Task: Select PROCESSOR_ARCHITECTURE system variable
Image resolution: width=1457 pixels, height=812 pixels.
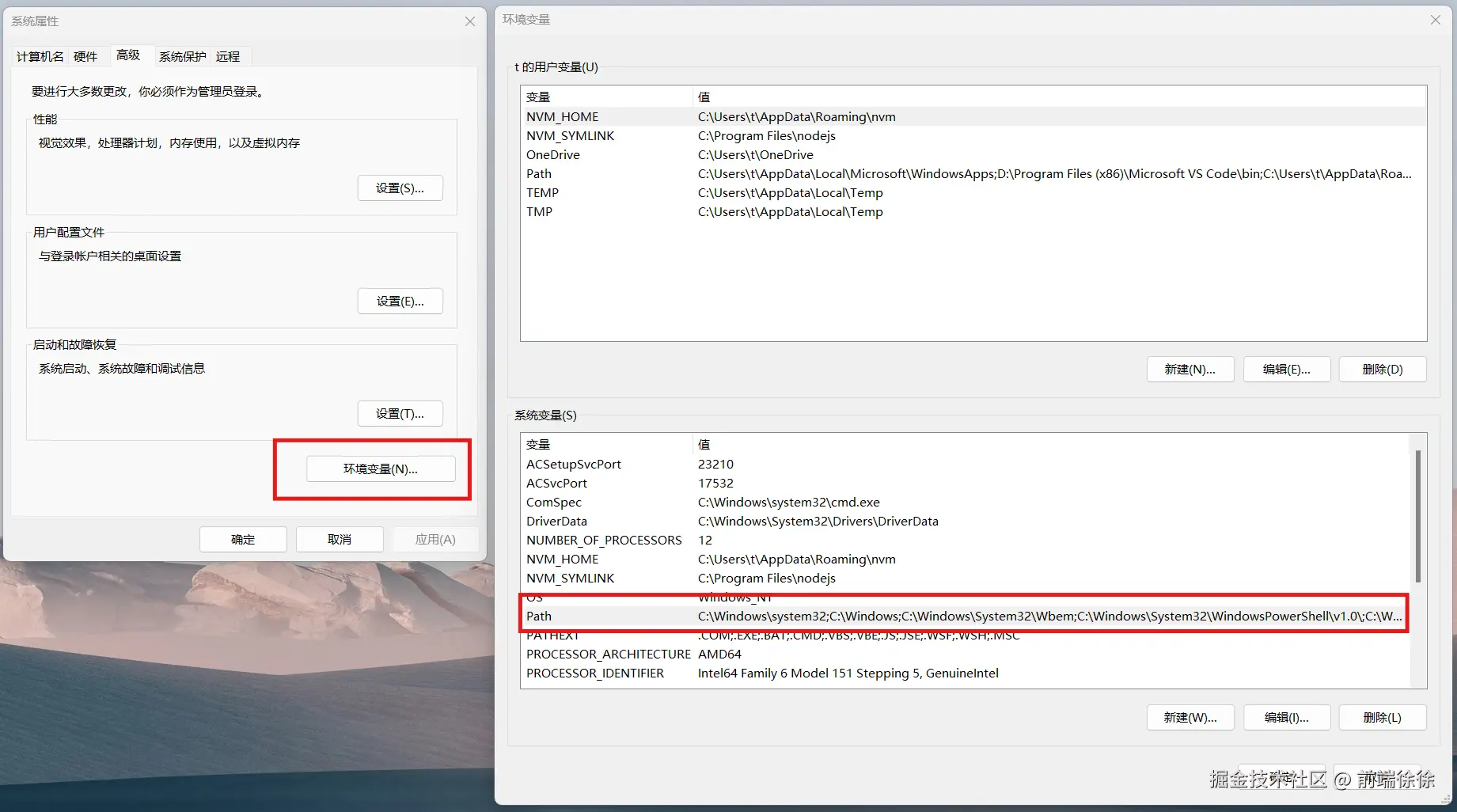Action: [x=966, y=655]
